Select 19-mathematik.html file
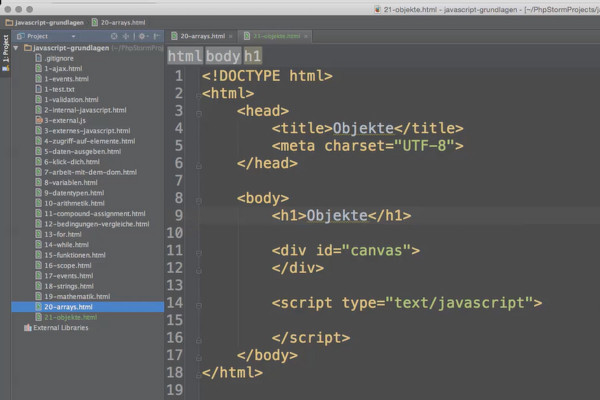Viewport: 600px width, 400px height. (77, 296)
